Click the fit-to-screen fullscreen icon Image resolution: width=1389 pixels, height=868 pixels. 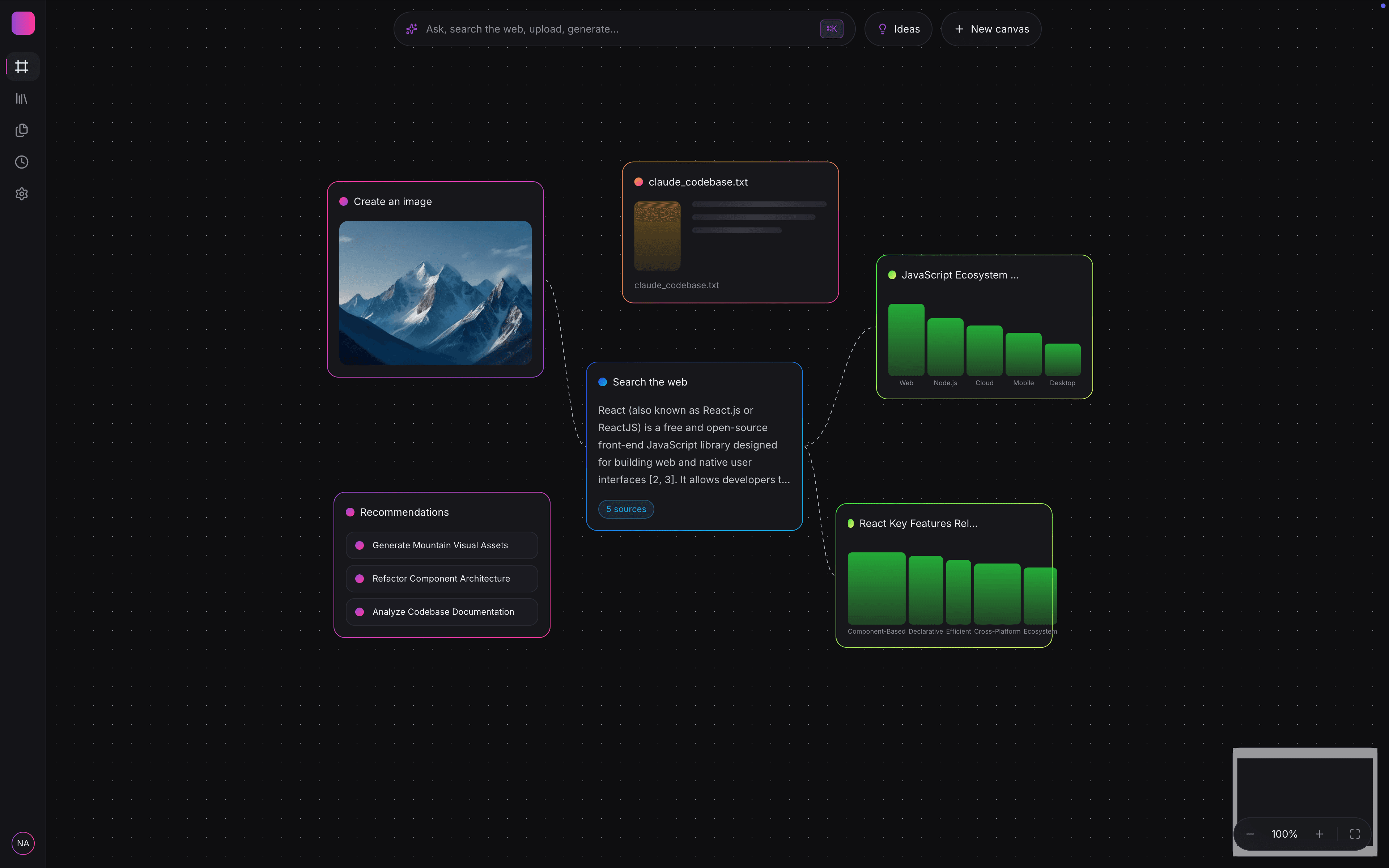point(1355,834)
